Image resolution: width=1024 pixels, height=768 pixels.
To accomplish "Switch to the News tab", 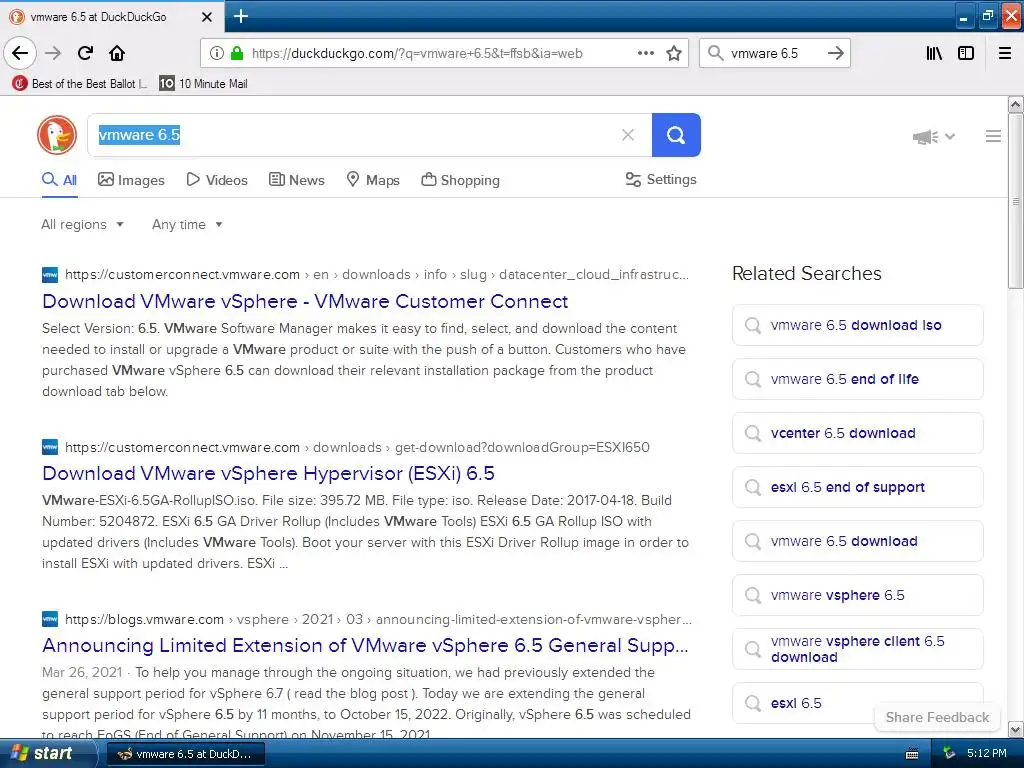I will 296,180.
